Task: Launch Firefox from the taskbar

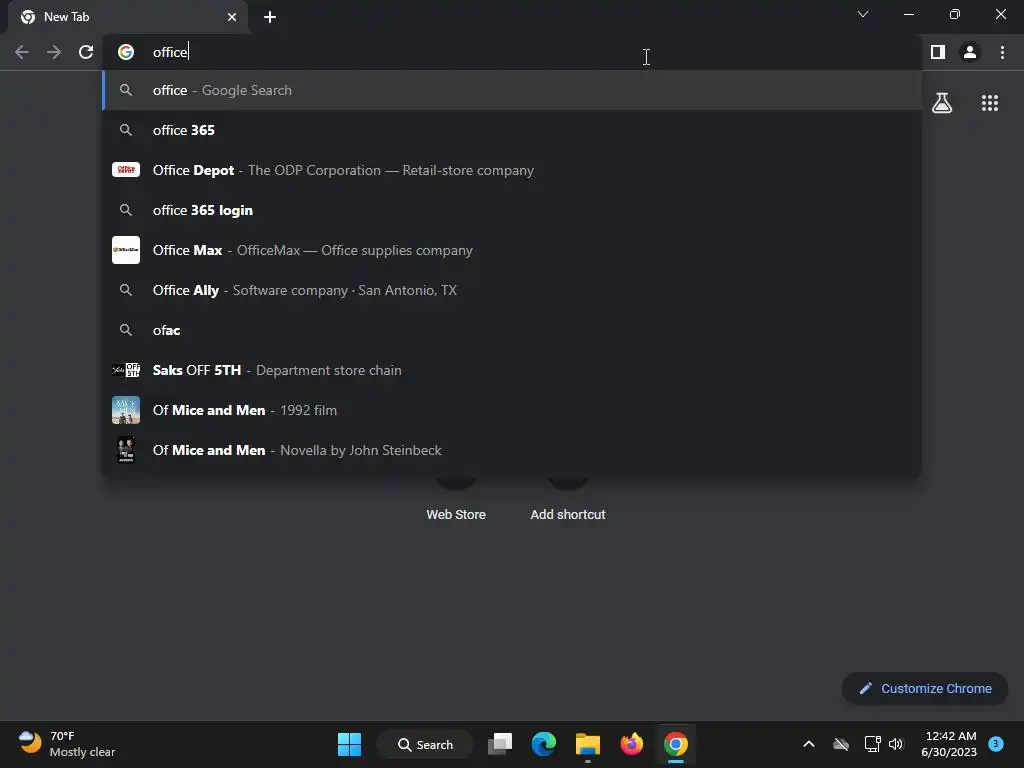Action: pos(632,744)
